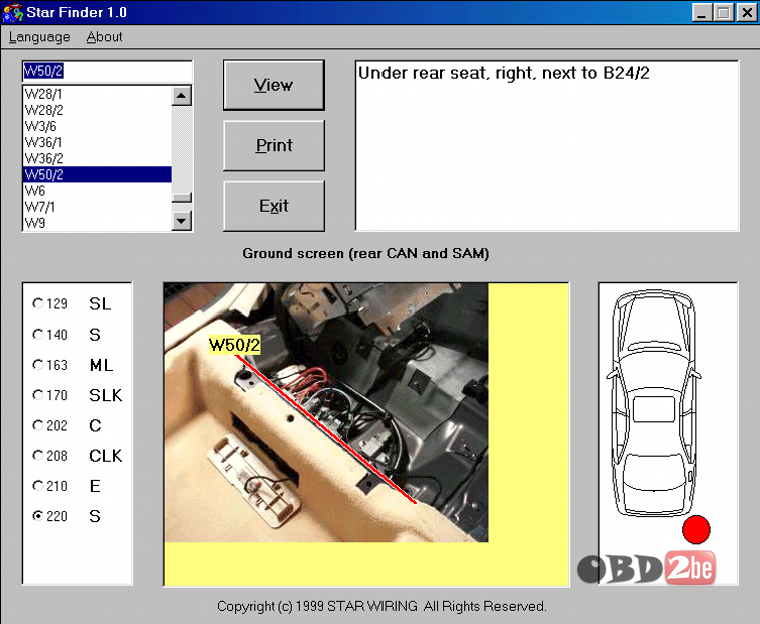Select W7/1 in the component list
Viewport: 760px width, 624px height.
[97, 207]
